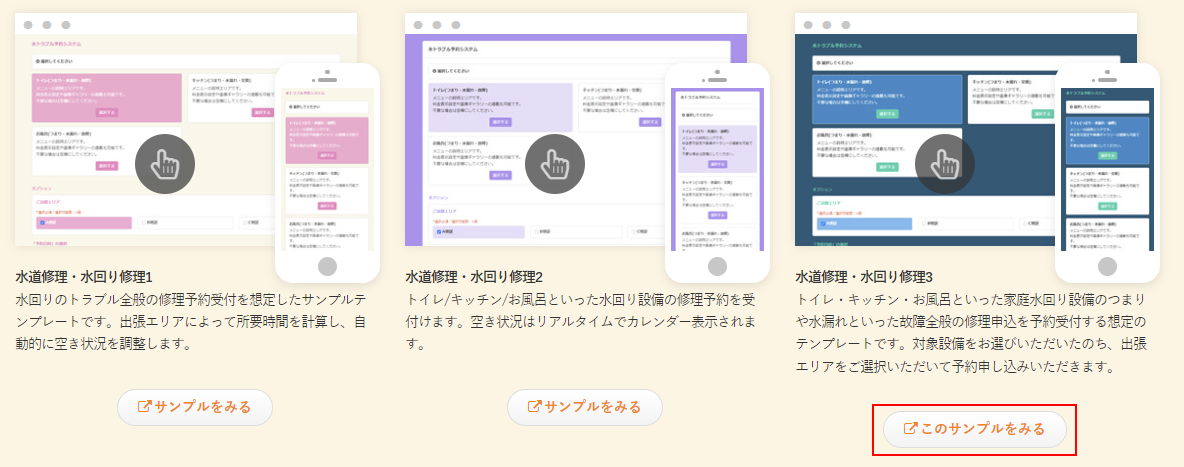Select the 水道修理・水回り修理1 title
The image size is (1184, 467).
[84, 276]
